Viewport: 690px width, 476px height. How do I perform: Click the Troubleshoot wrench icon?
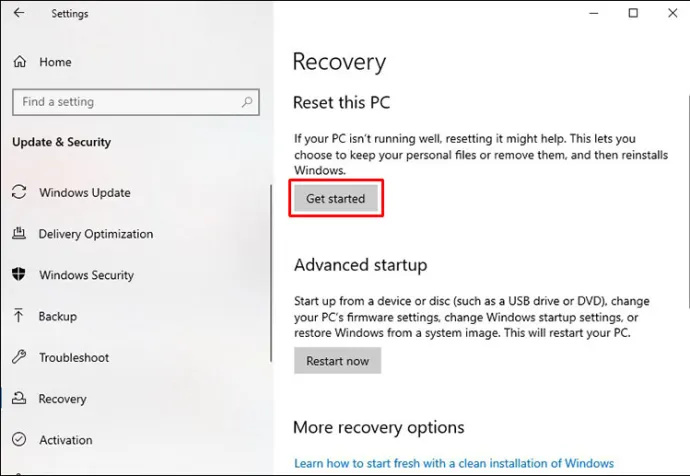(19, 357)
